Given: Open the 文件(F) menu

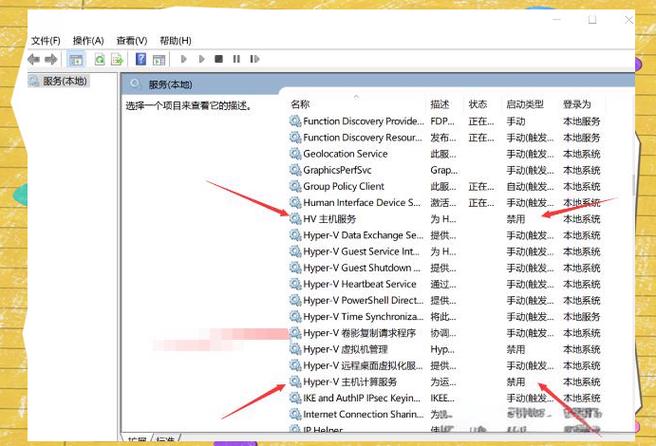Looking at the screenshot, I should tap(46, 41).
